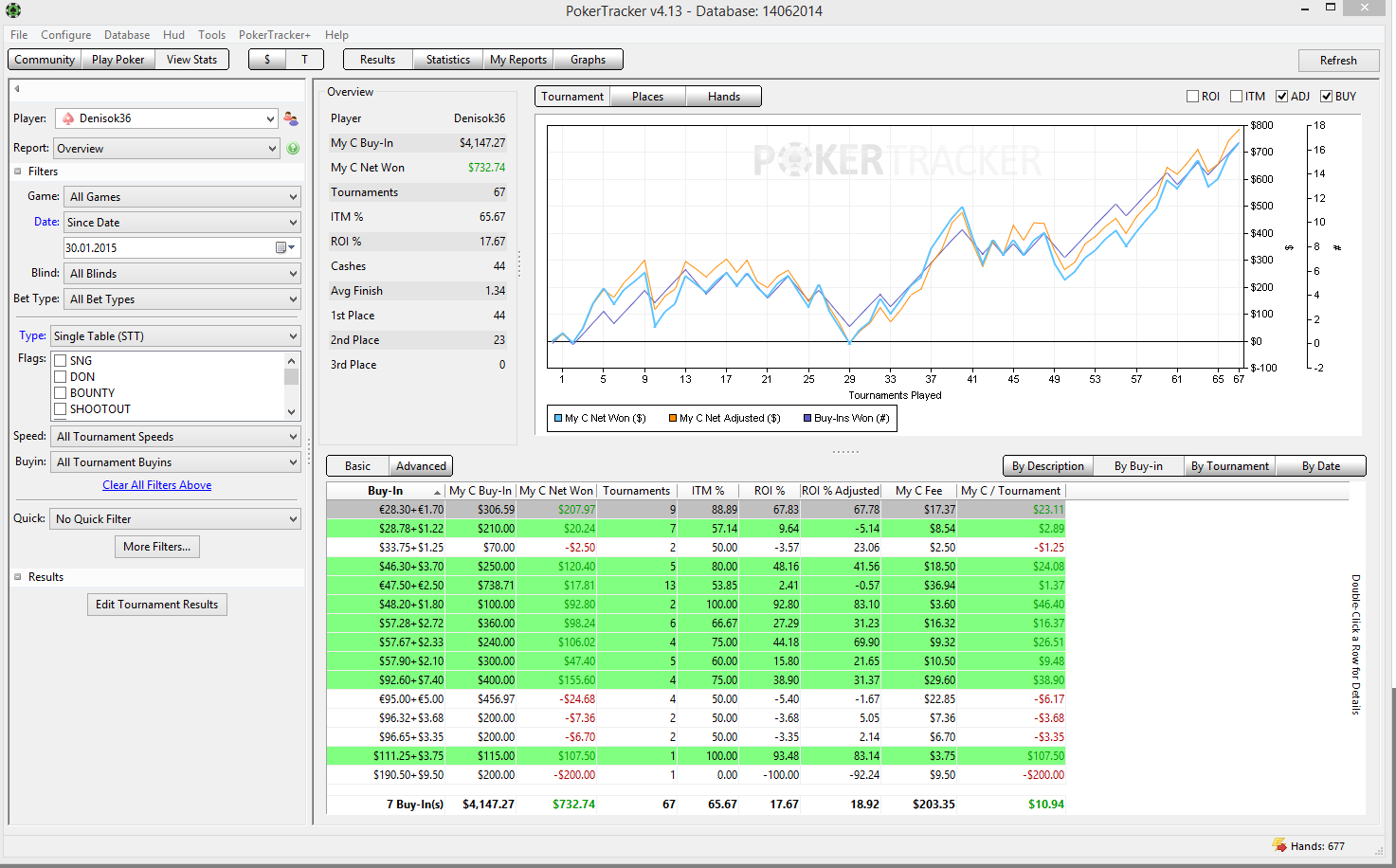Screen dimensions: 1396x868
Task: Open the Bet Type dropdown
Action: point(182,299)
